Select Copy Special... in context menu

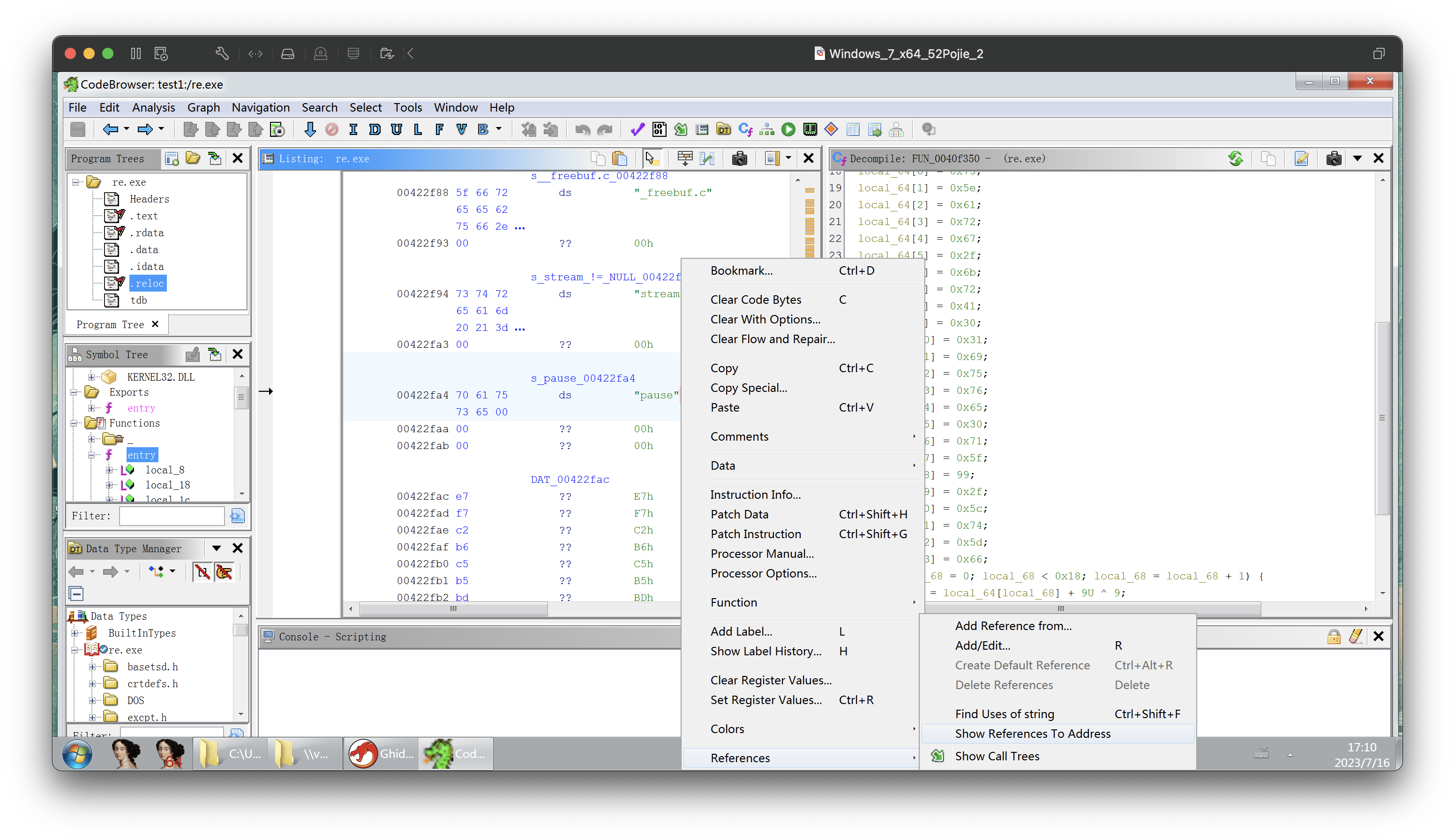[749, 388]
